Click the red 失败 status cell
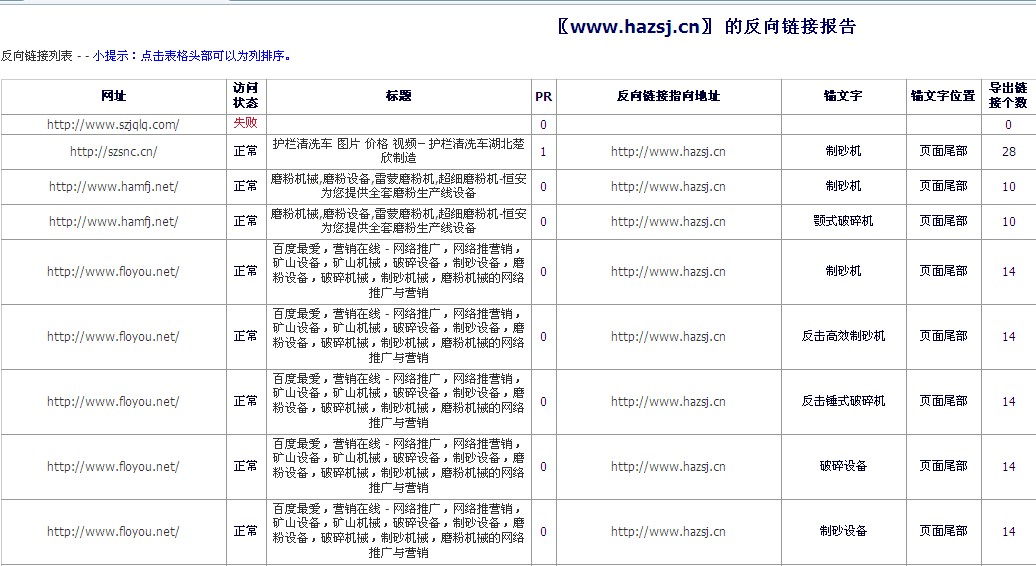 point(245,123)
